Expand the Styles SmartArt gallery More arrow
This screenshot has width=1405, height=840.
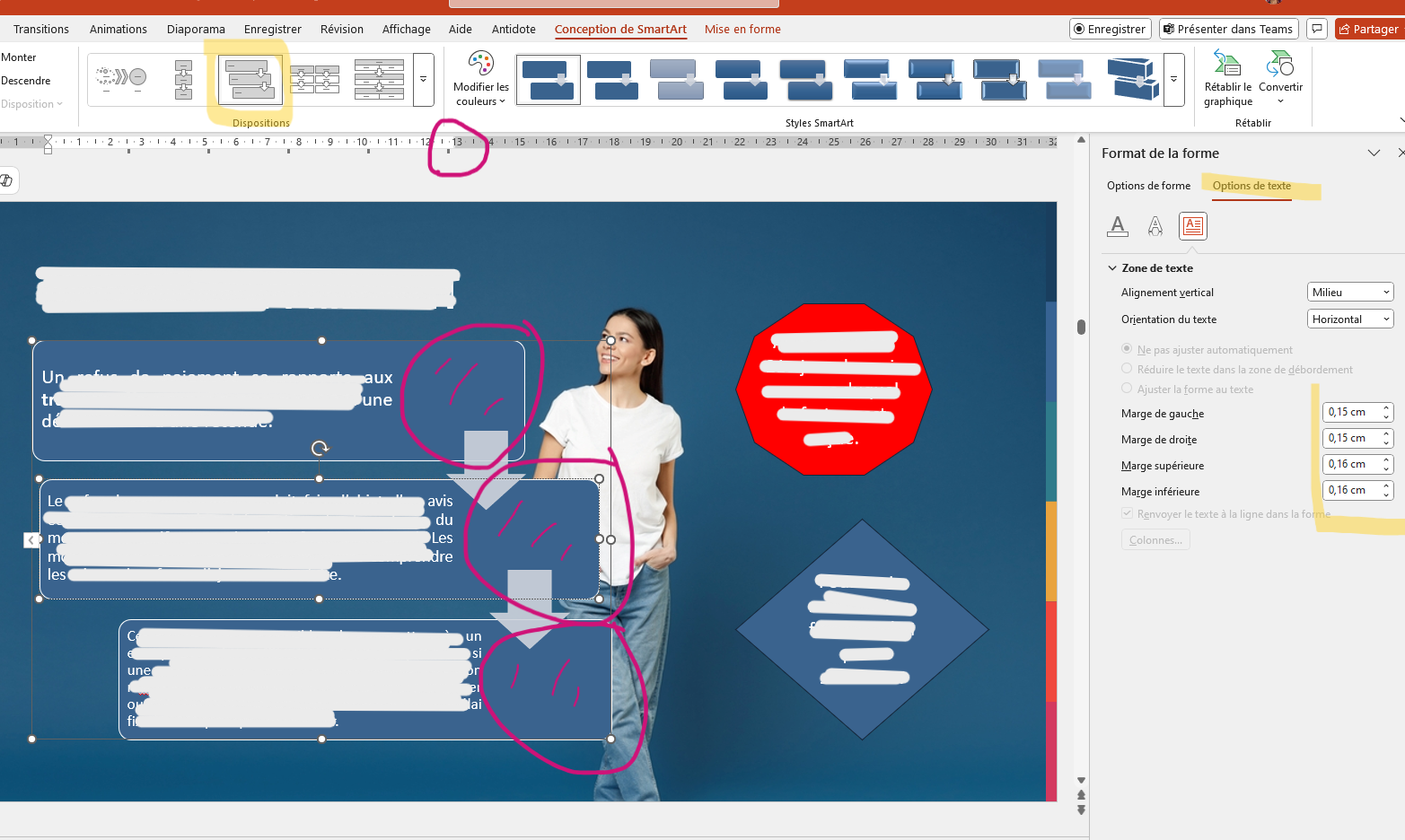coord(1174,80)
